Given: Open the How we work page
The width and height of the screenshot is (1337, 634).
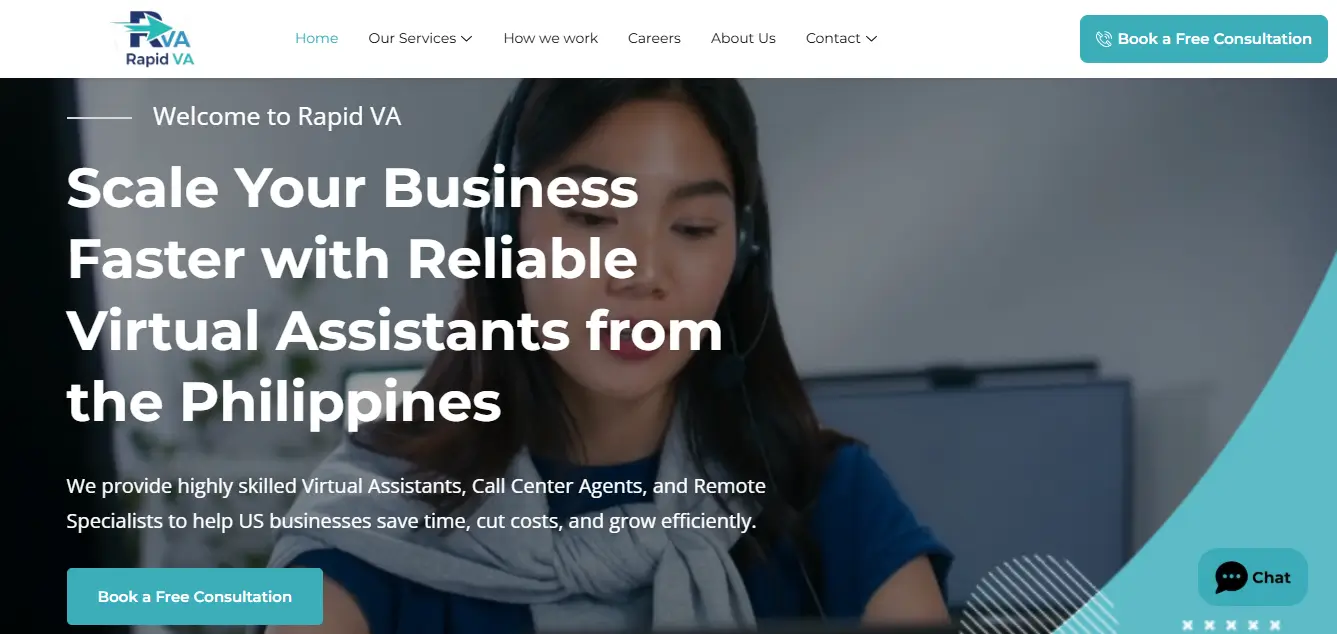Looking at the screenshot, I should (551, 38).
